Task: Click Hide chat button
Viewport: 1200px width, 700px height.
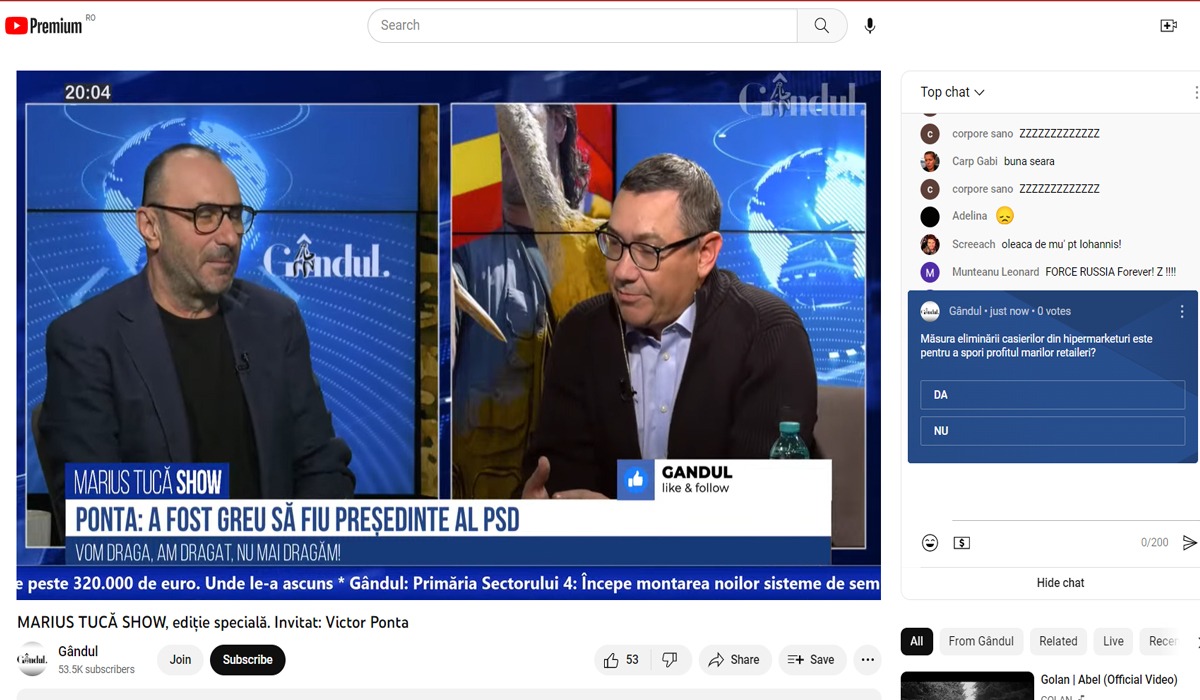Action: point(1060,583)
